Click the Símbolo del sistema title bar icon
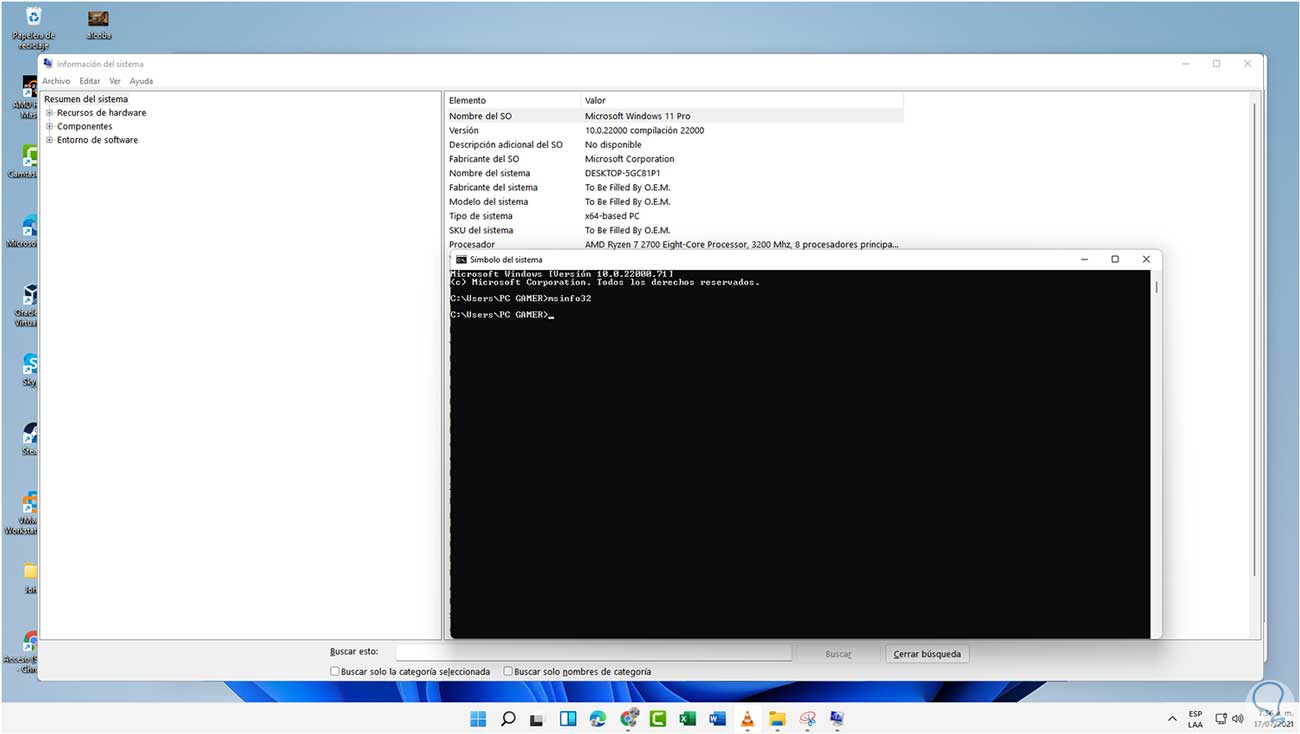 [461, 259]
